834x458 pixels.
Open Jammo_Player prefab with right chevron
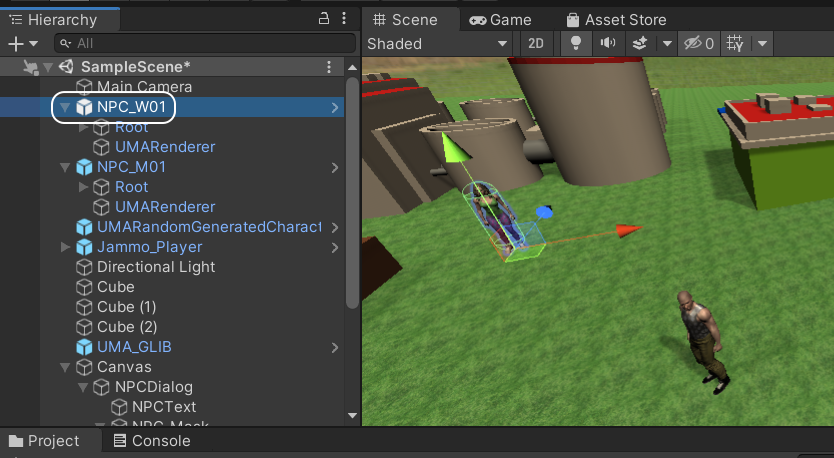[x=335, y=248]
